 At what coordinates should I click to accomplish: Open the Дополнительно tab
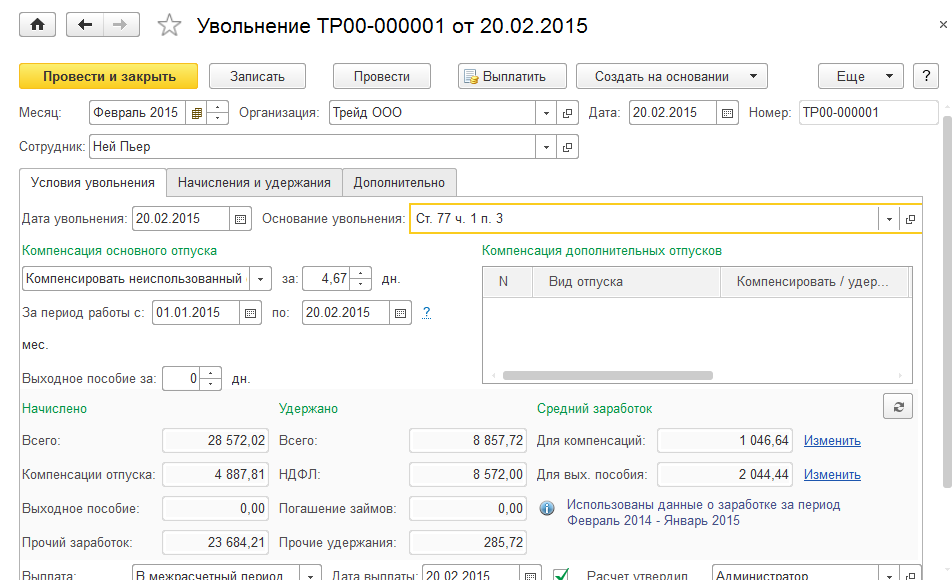(x=399, y=182)
